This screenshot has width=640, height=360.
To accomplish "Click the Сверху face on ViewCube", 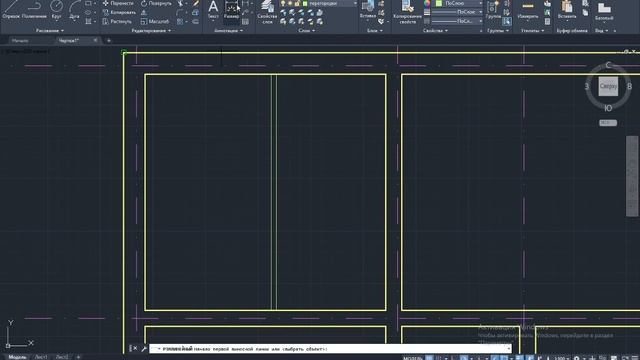I will point(608,86).
